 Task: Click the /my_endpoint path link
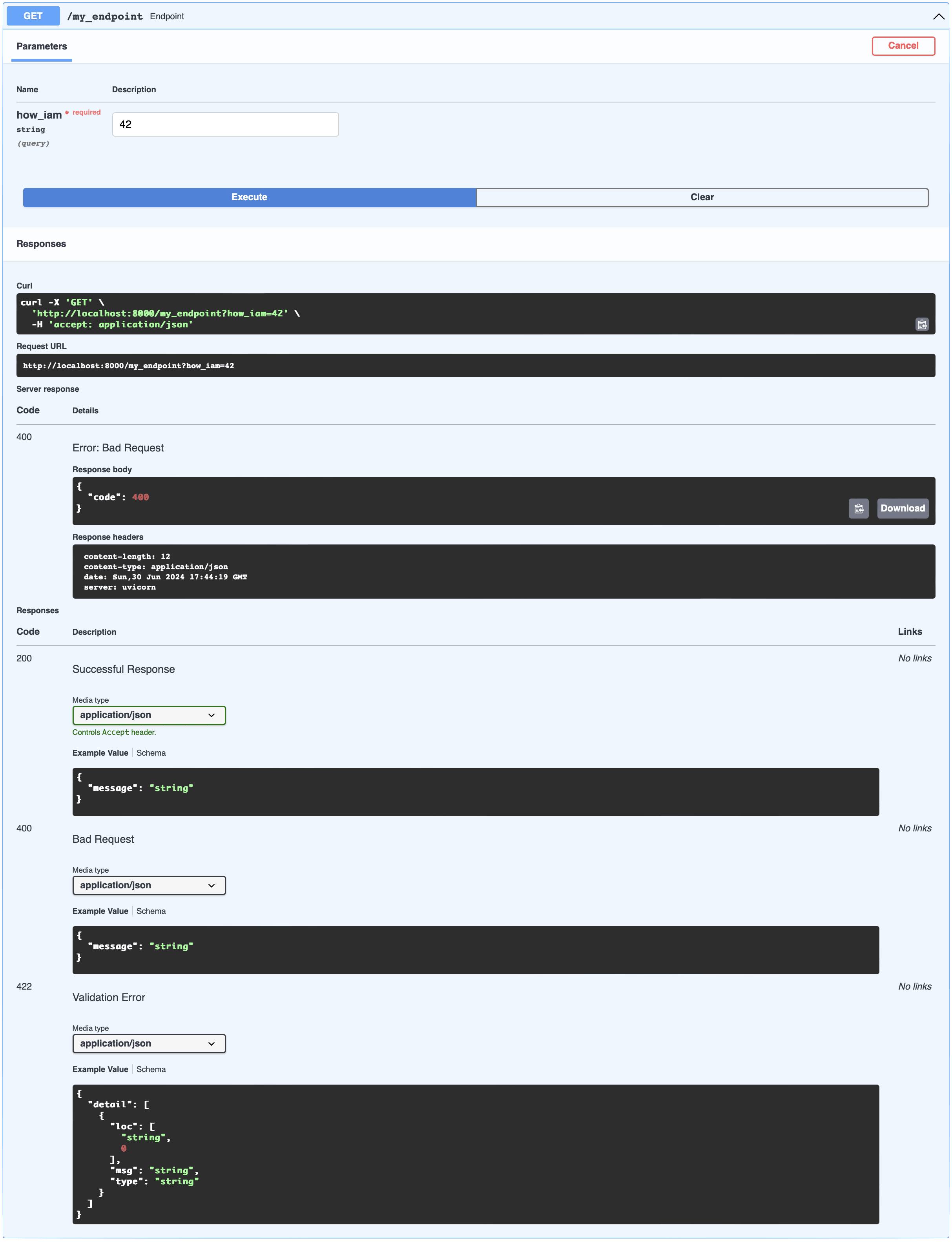click(x=105, y=16)
